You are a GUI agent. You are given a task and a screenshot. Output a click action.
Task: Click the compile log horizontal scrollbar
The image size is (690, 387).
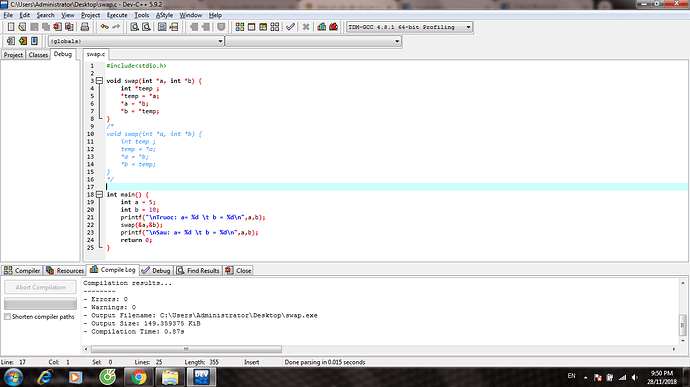coord(186,349)
